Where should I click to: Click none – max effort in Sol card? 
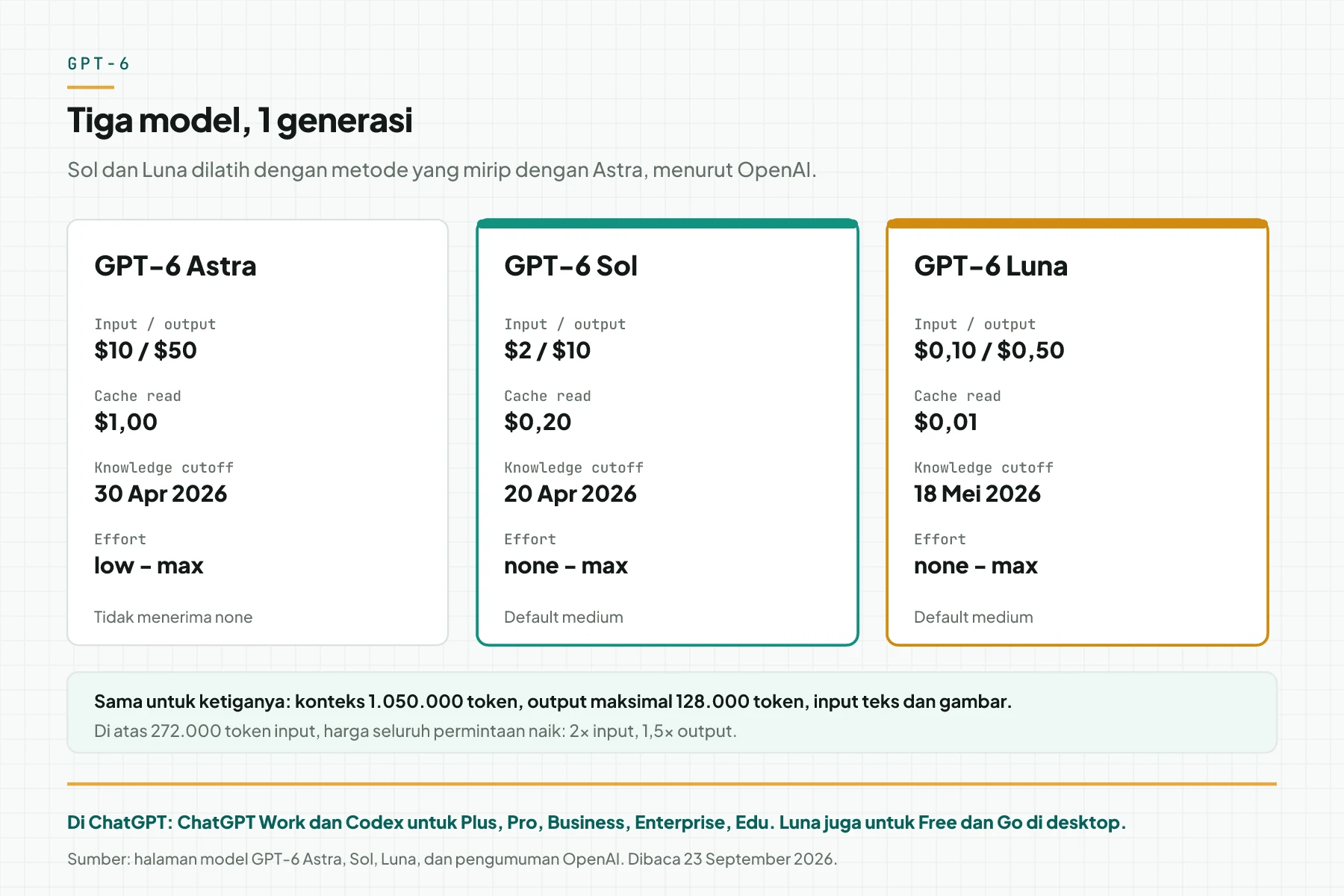tap(566, 565)
